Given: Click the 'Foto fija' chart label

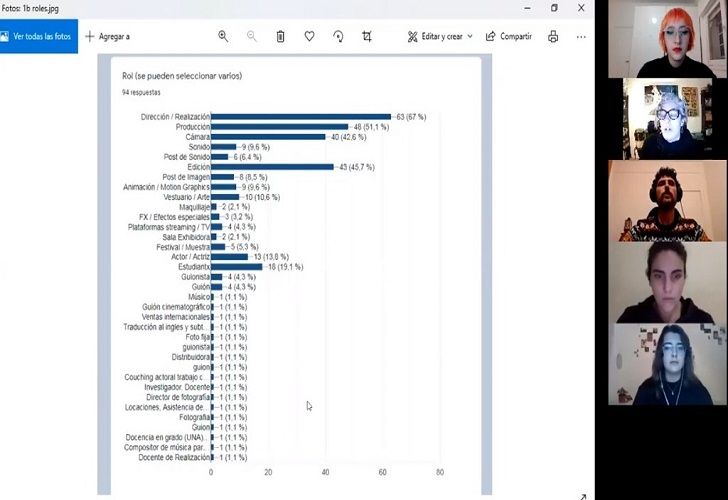Looking at the screenshot, I should 198,337.
